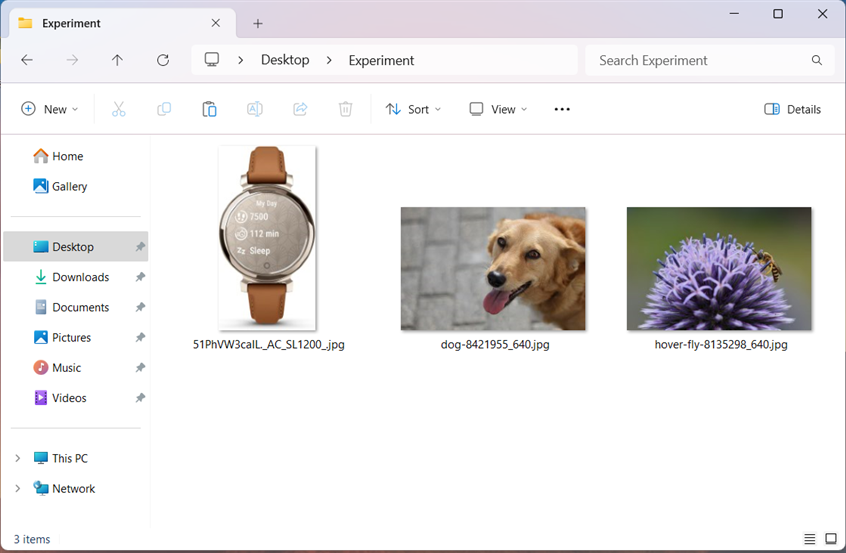Viewport: 846px width, 553px height.
Task: Open the New item menu button
Action: [49, 109]
